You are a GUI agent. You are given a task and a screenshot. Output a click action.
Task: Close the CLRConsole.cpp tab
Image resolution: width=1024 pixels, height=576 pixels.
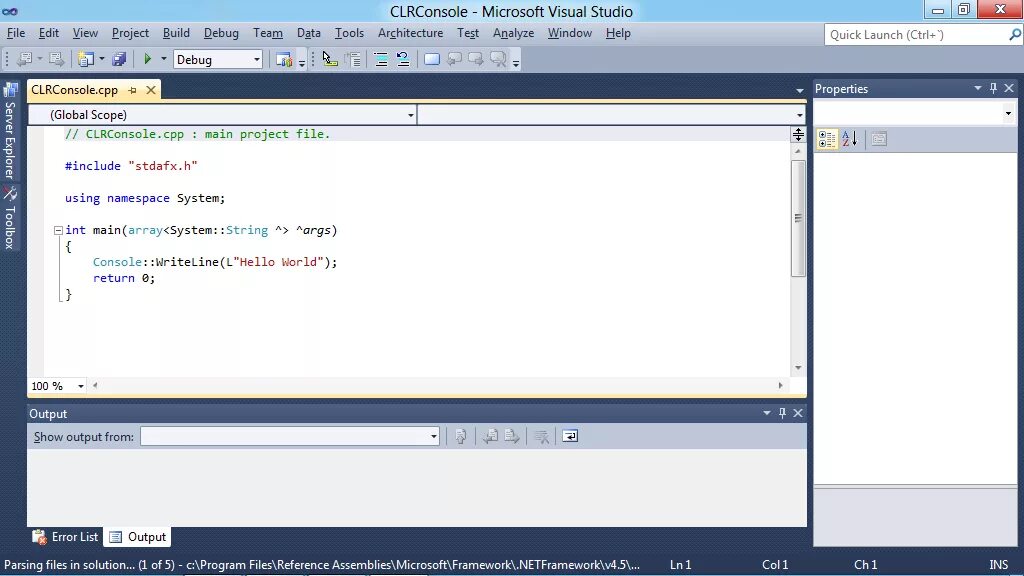tap(151, 90)
